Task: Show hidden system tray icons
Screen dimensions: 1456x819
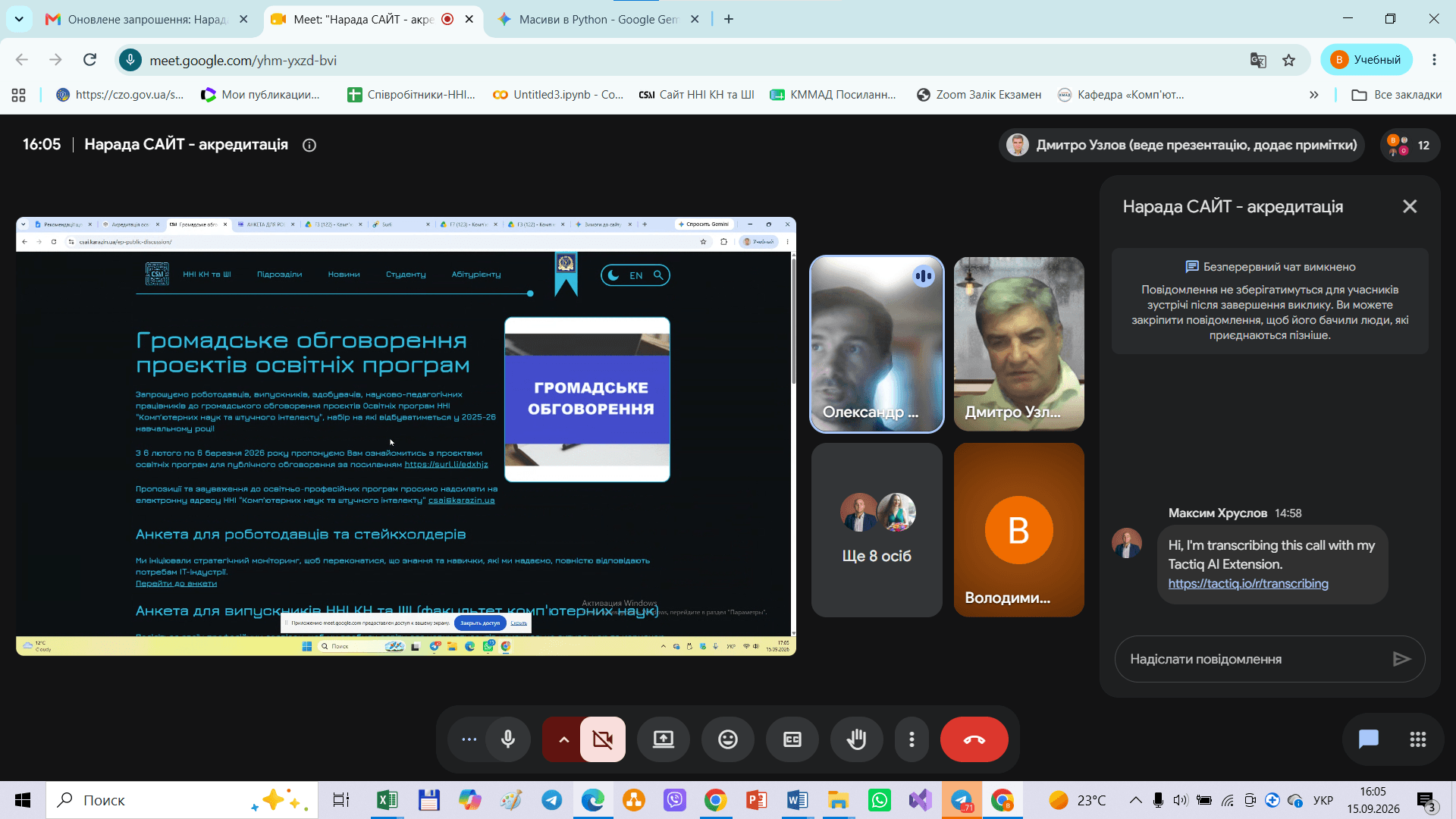Action: 1135,800
